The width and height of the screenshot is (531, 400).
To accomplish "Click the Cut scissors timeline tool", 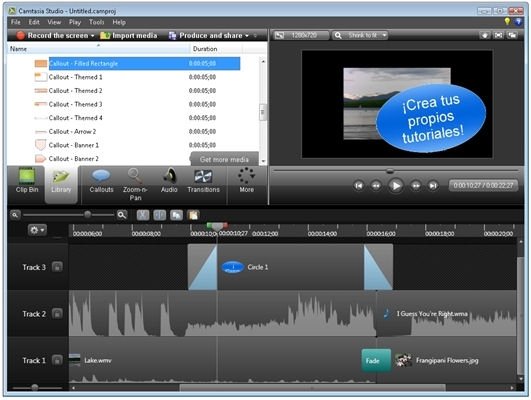I will pos(143,215).
